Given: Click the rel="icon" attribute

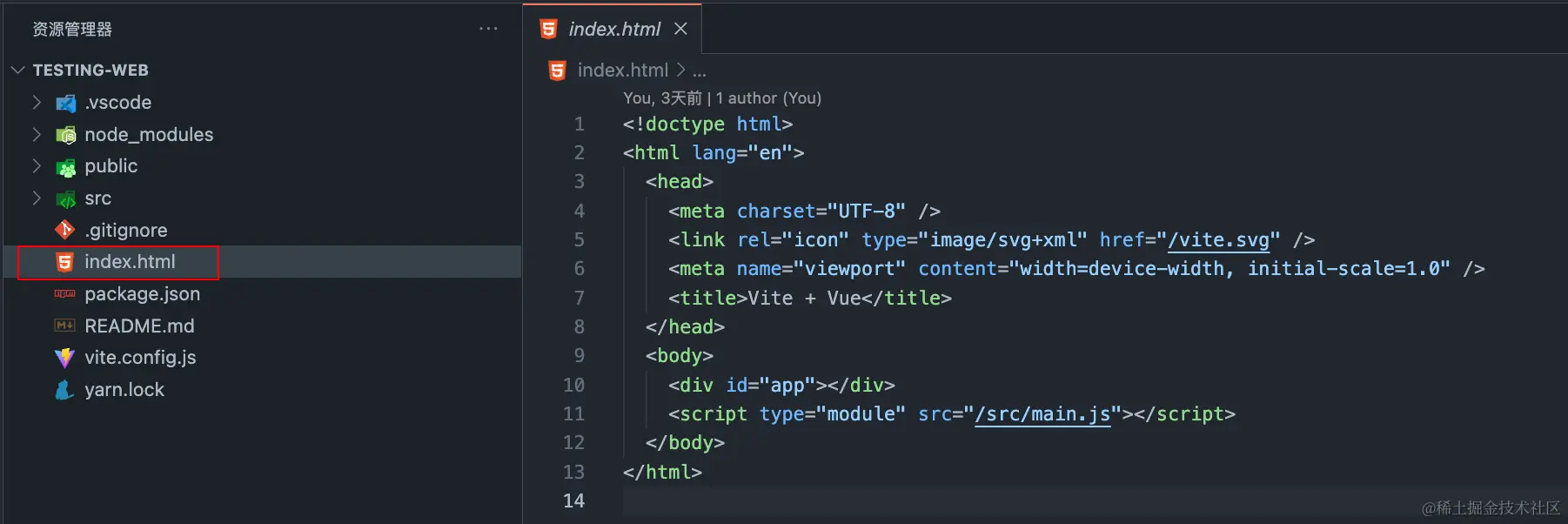Looking at the screenshot, I should (793, 240).
